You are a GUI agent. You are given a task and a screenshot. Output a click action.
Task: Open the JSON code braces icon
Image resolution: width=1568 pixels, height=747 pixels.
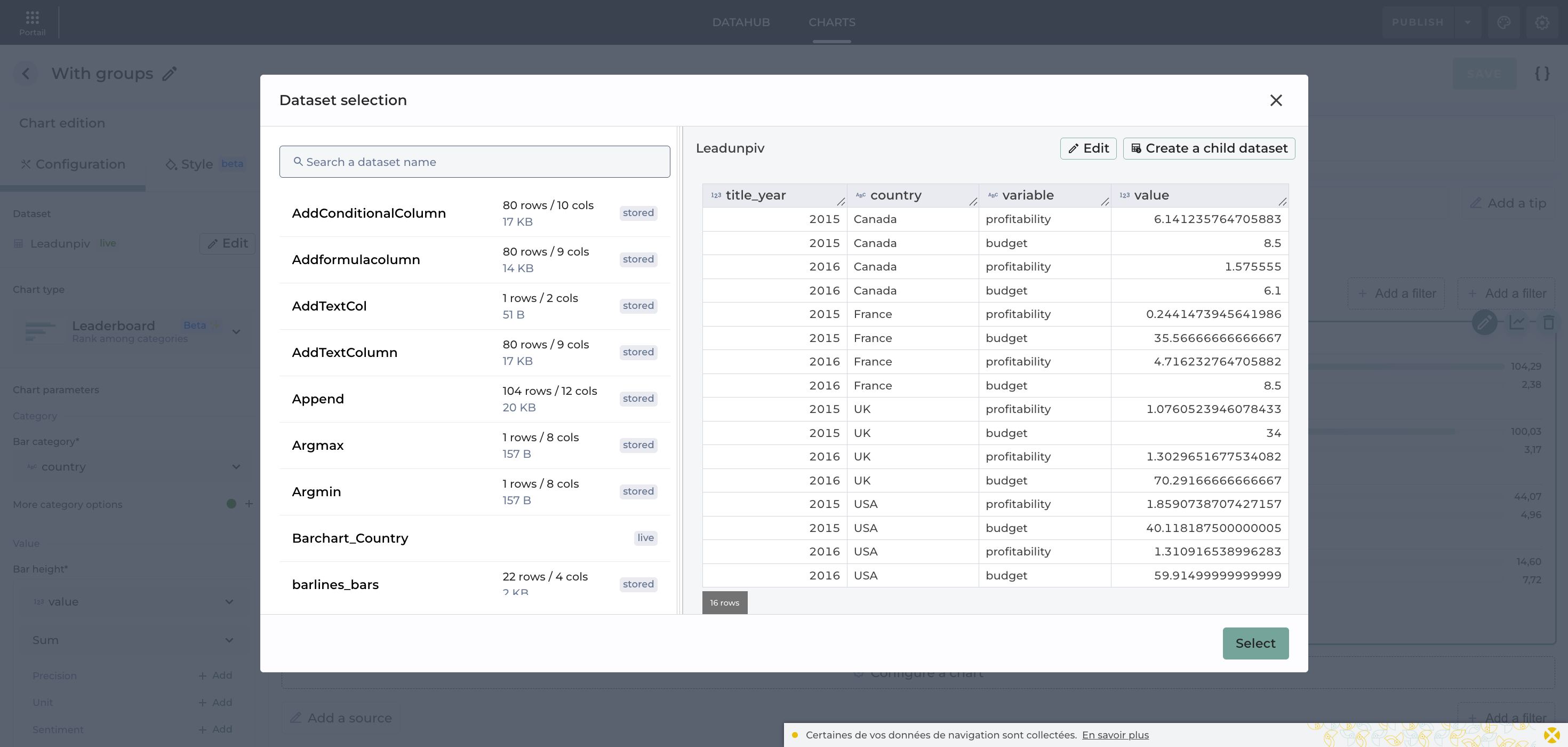(x=1542, y=74)
